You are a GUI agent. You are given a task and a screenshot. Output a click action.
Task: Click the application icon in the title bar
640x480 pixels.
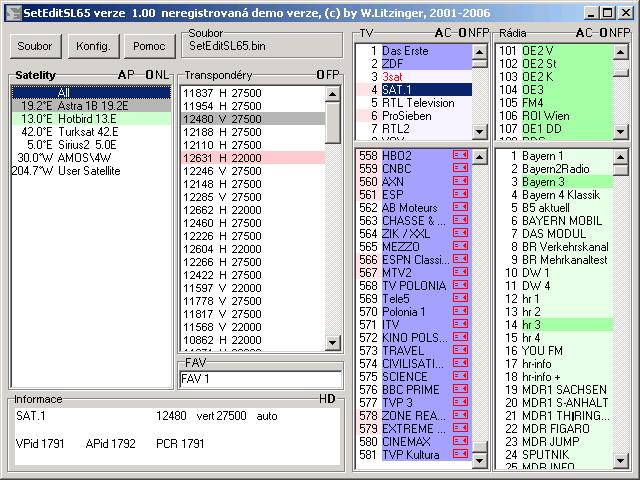(x=13, y=13)
